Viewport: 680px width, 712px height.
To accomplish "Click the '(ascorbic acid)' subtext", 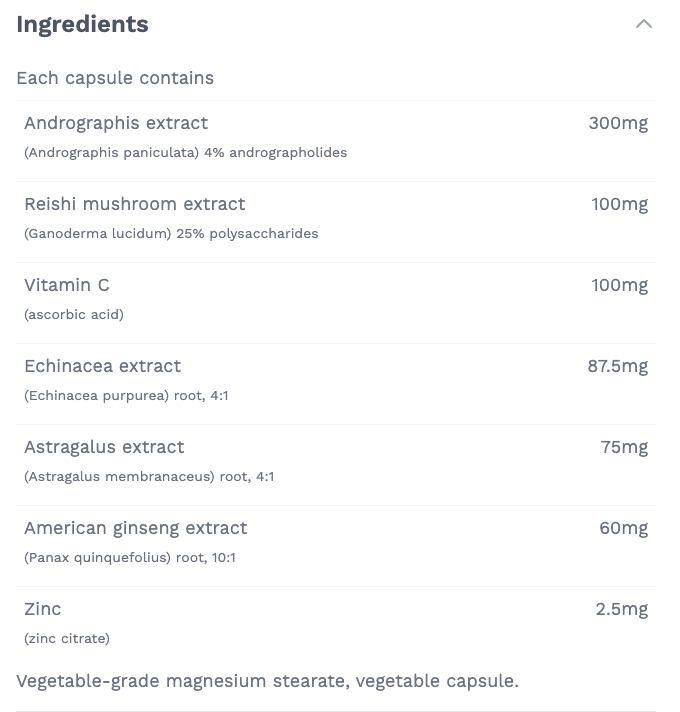I will [x=74, y=315].
